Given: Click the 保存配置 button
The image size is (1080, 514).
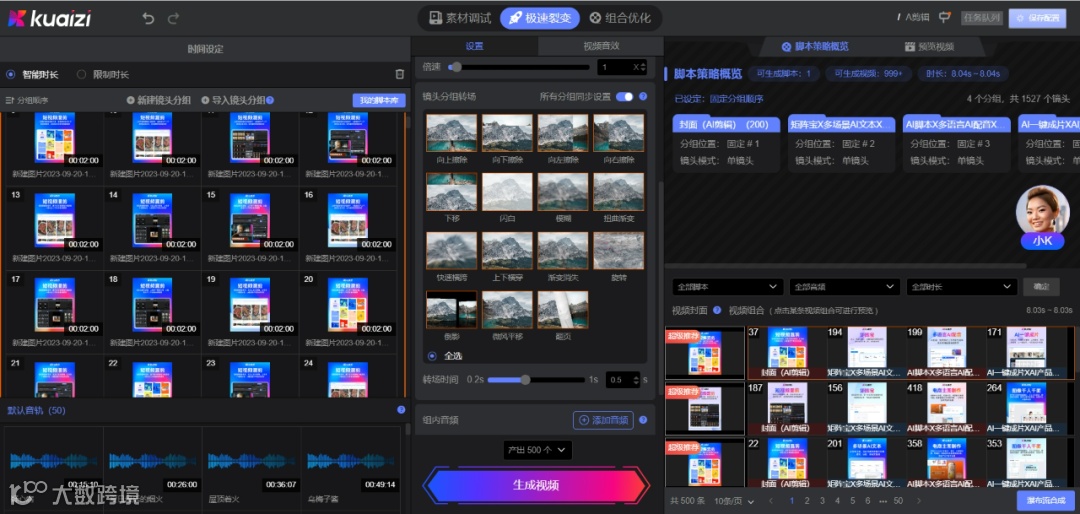Looking at the screenshot, I should coord(1037,18).
